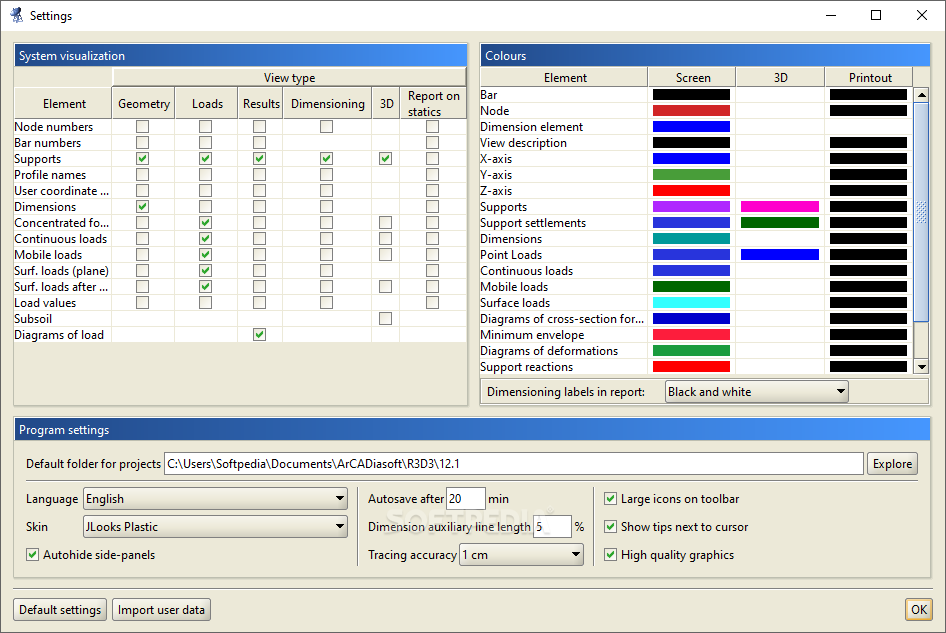Select the Minimum envelope colour row

pyautogui.click(x=532, y=335)
